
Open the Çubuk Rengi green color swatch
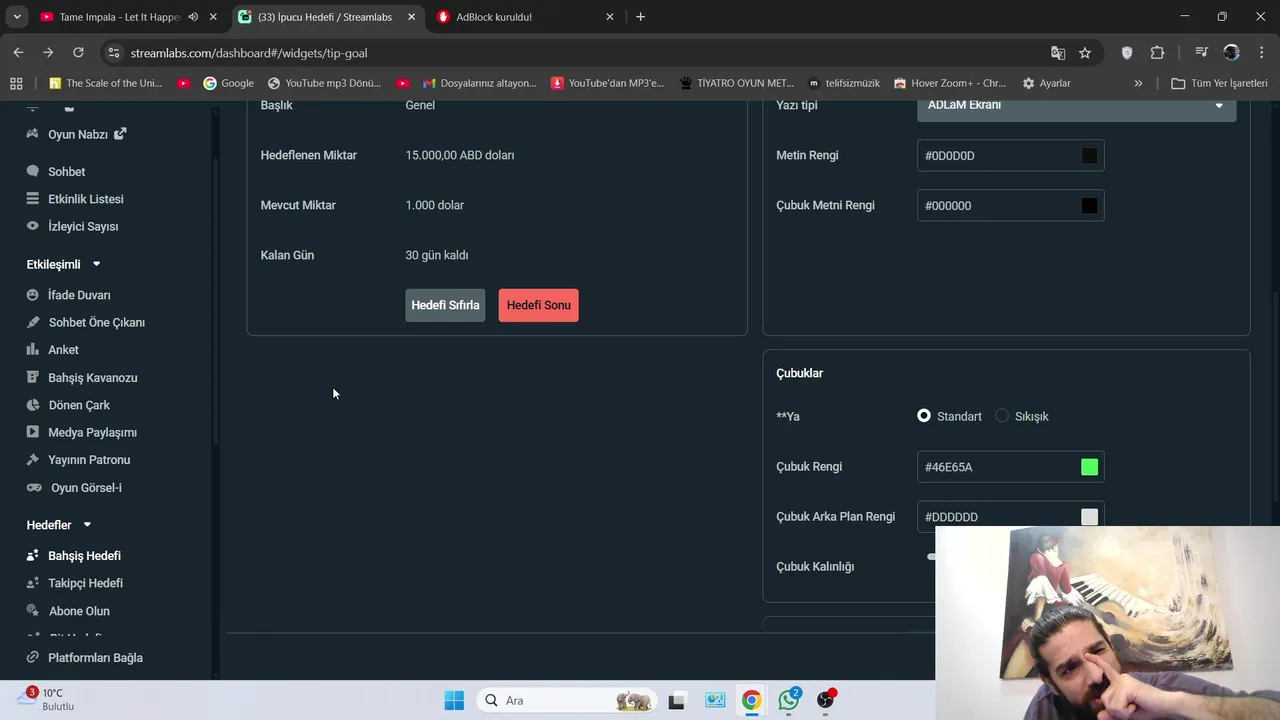(1089, 467)
